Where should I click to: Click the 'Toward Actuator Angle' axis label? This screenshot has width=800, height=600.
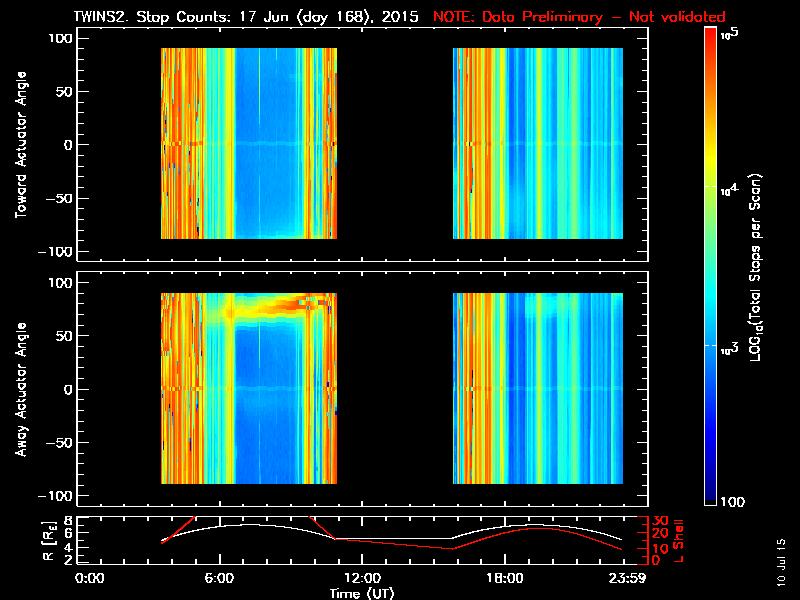pyautogui.click(x=21, y=144)
